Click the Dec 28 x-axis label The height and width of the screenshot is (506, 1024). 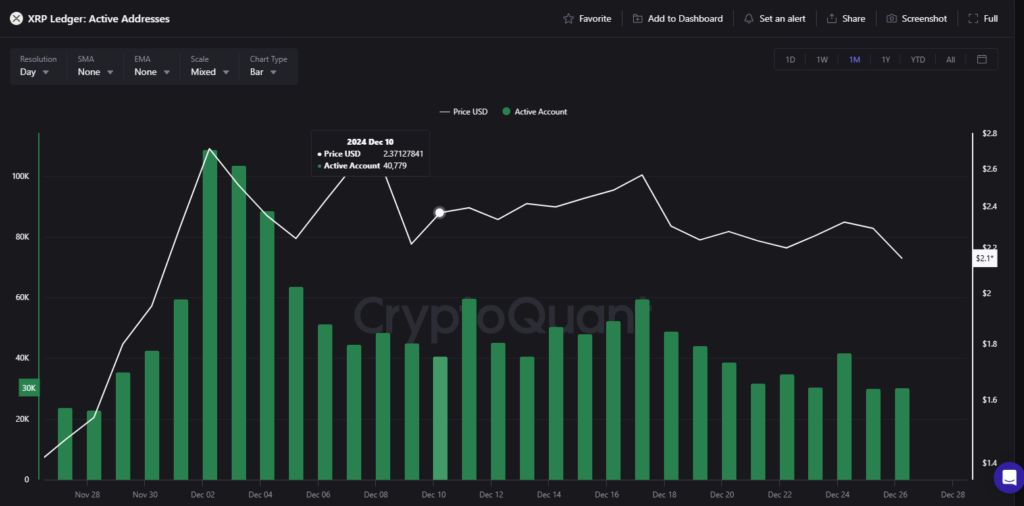[953, 494]
